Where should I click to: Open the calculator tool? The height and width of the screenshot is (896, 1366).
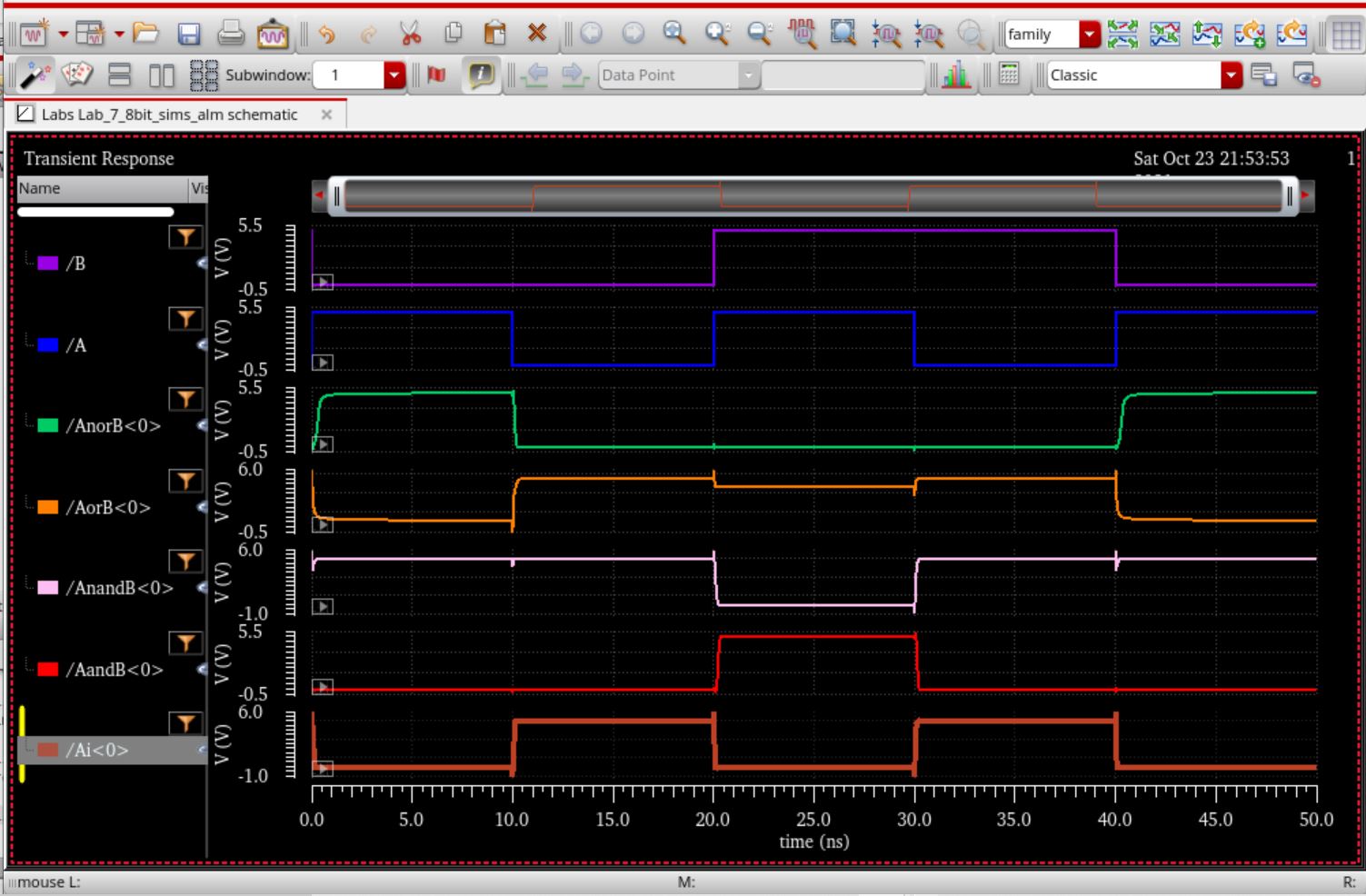tap(1009, 75)
